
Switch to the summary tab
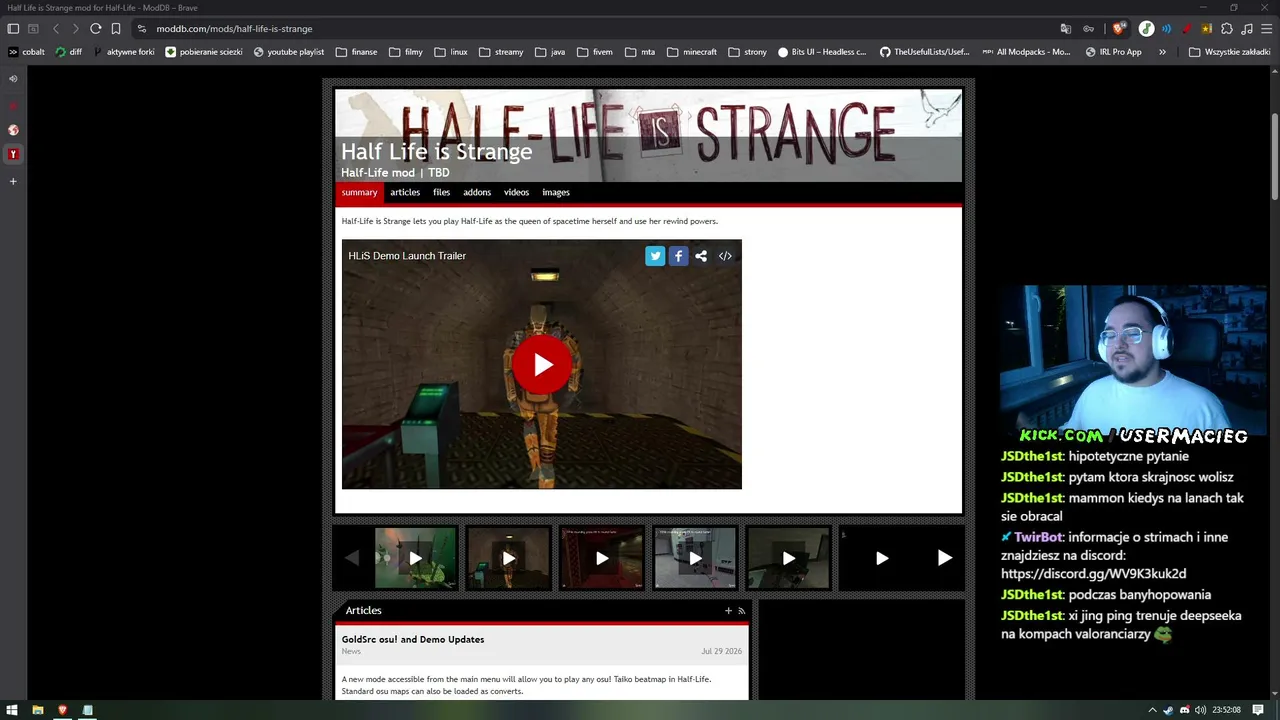[359, 193]
